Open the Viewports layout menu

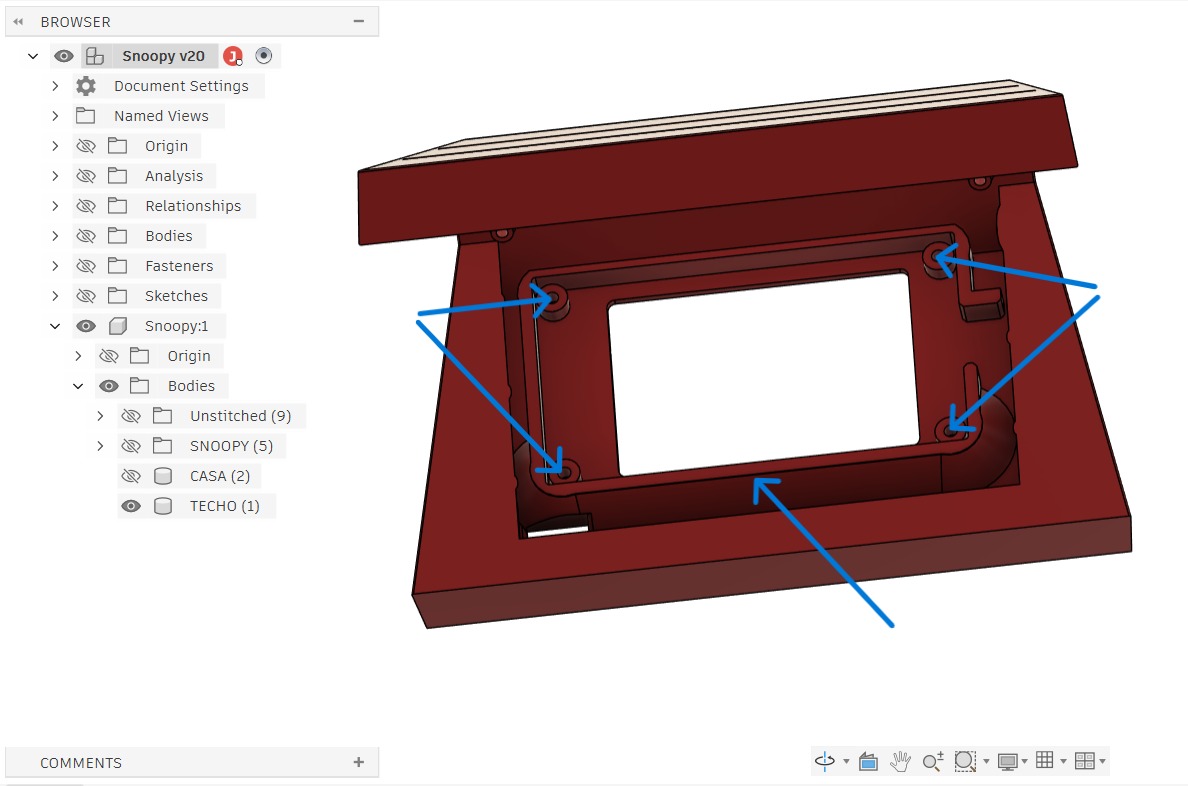1085,760
